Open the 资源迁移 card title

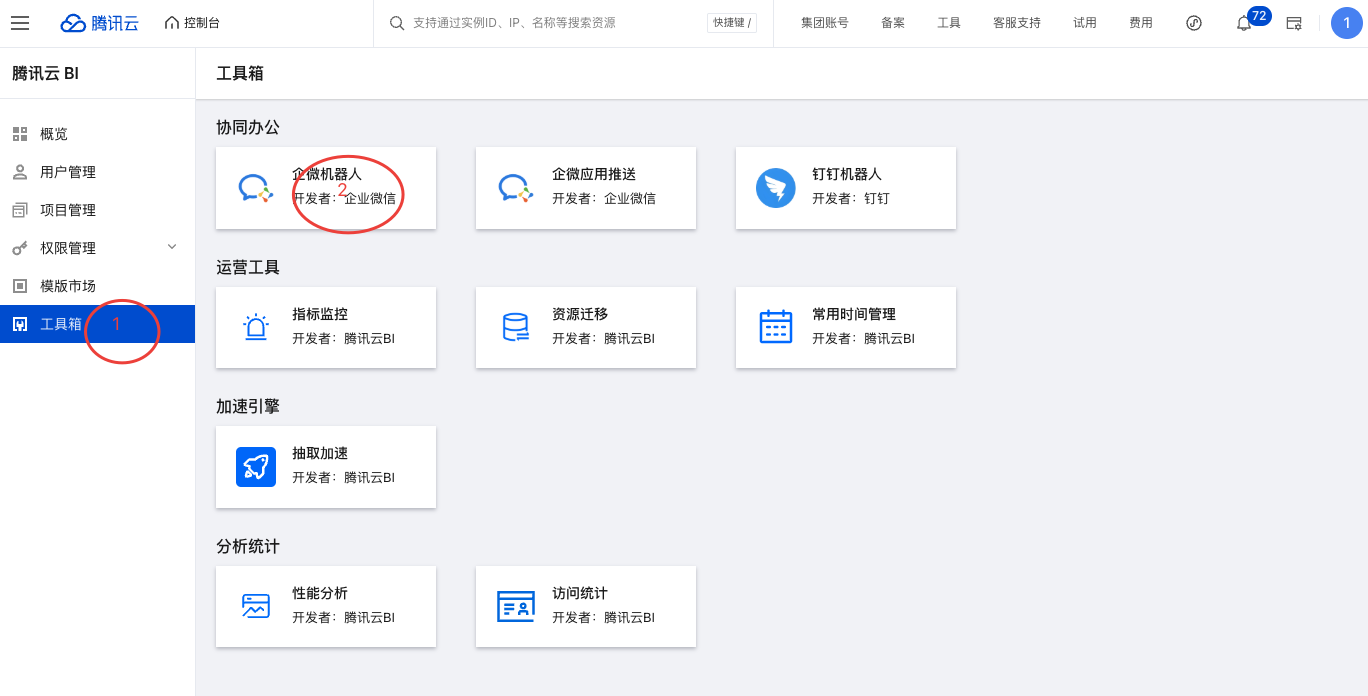[580, 314]
